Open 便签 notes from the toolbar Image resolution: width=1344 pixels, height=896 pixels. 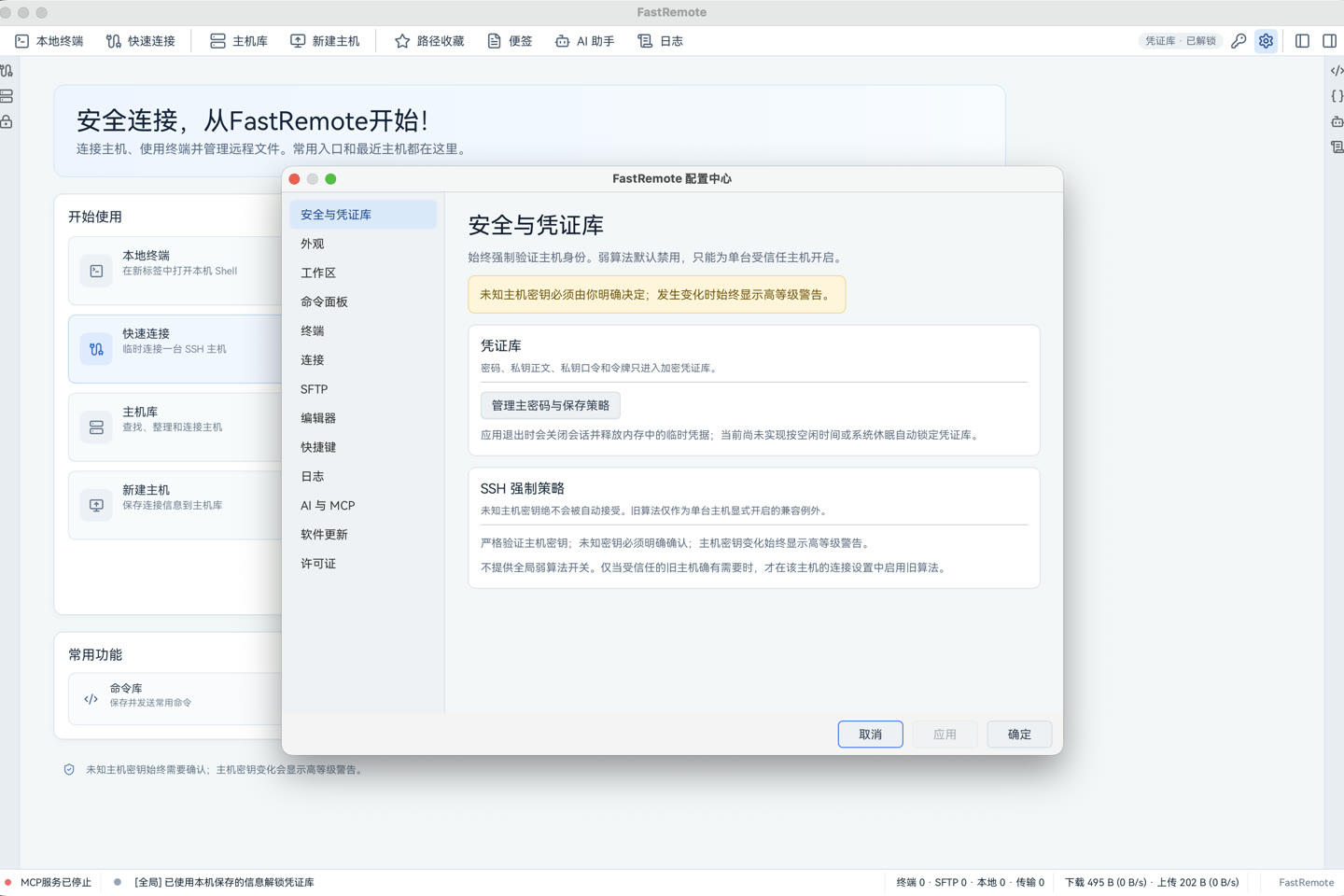coord(510,41)
